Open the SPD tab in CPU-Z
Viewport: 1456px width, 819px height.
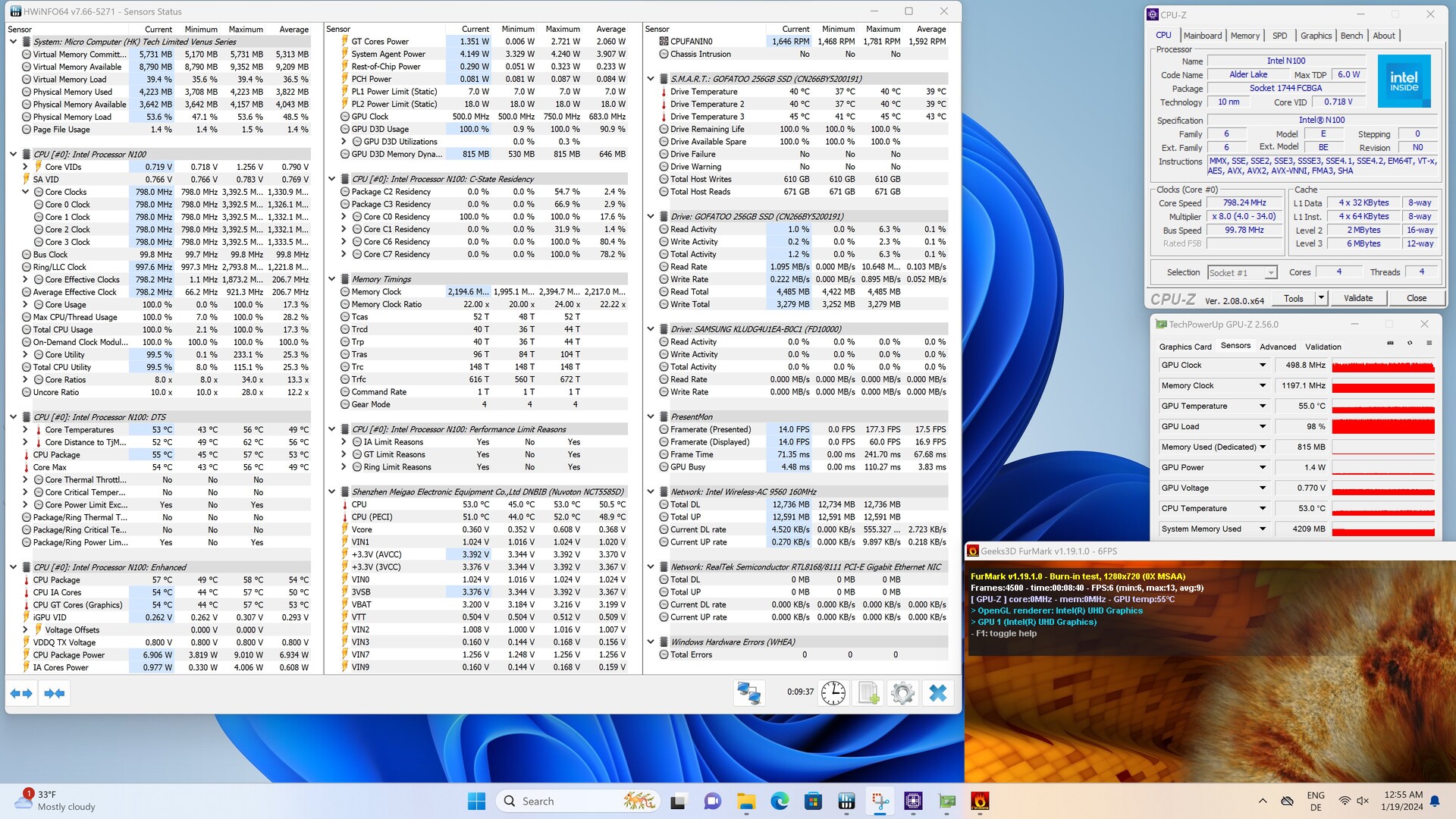pyautogui.click(x=1279, y=36)
